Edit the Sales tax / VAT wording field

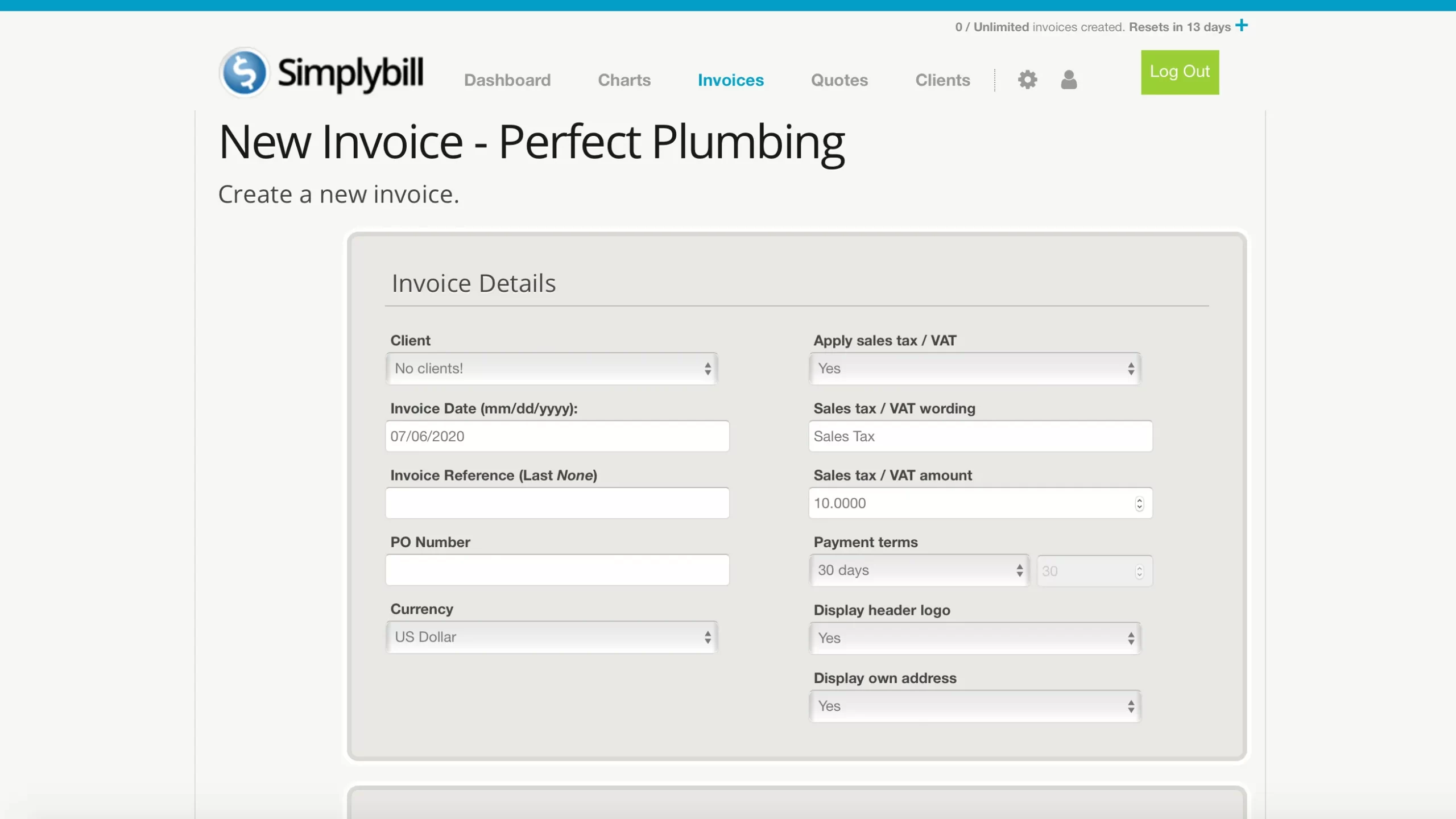click(x=980, y=436)
